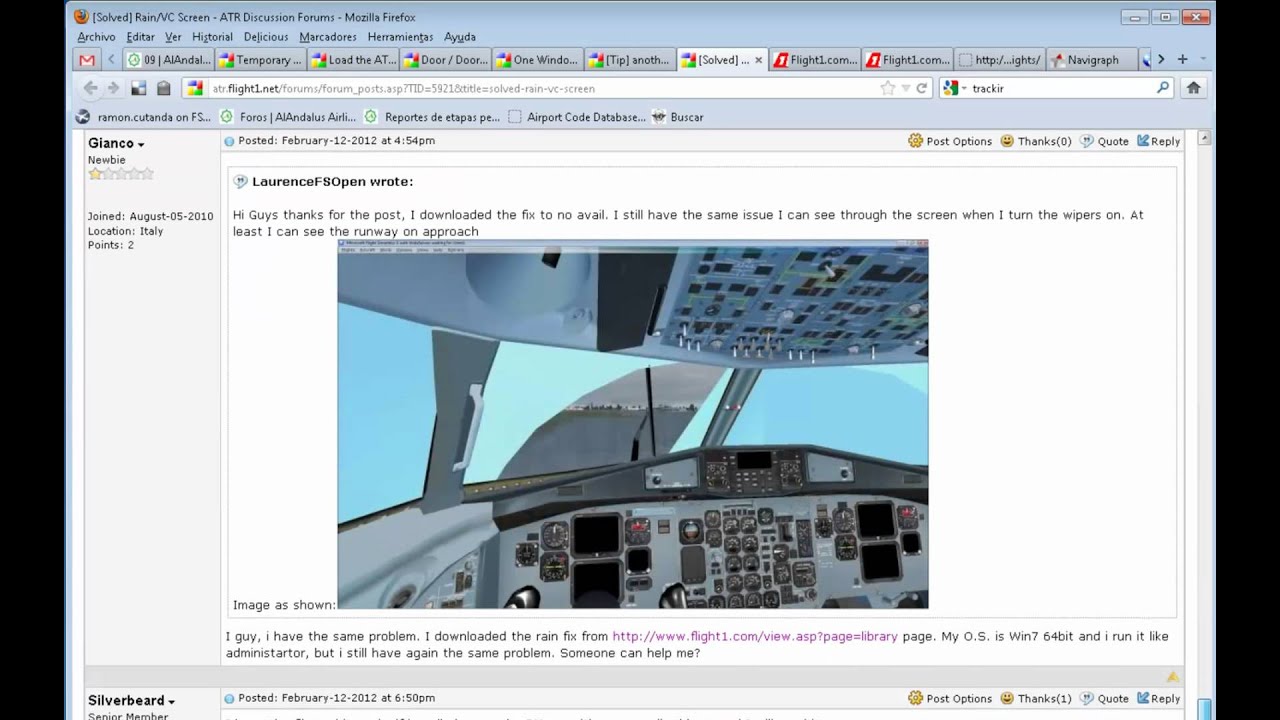This screenshot has width=1280, height=720.
Task: Open the Airport Code Database bookmark
Action: [x=577, y=117]
